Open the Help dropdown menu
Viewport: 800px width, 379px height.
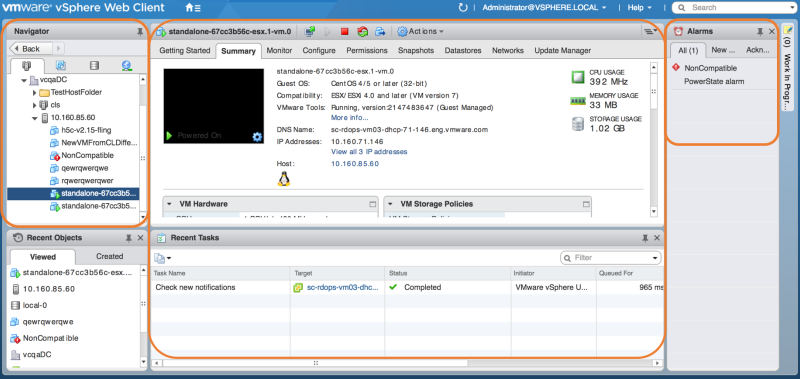click(640, 8)
